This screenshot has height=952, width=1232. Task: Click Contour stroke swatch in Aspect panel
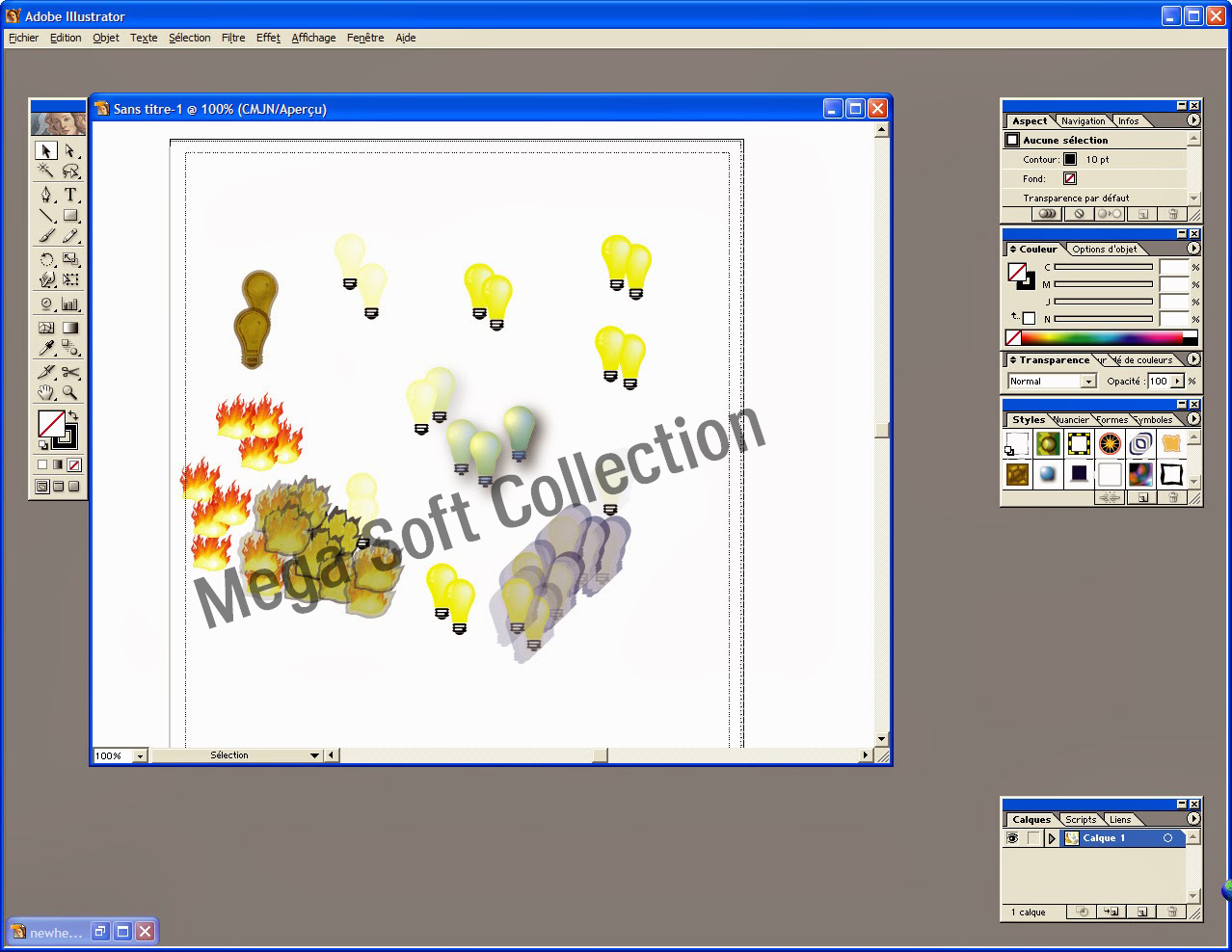click(1070, 159)
